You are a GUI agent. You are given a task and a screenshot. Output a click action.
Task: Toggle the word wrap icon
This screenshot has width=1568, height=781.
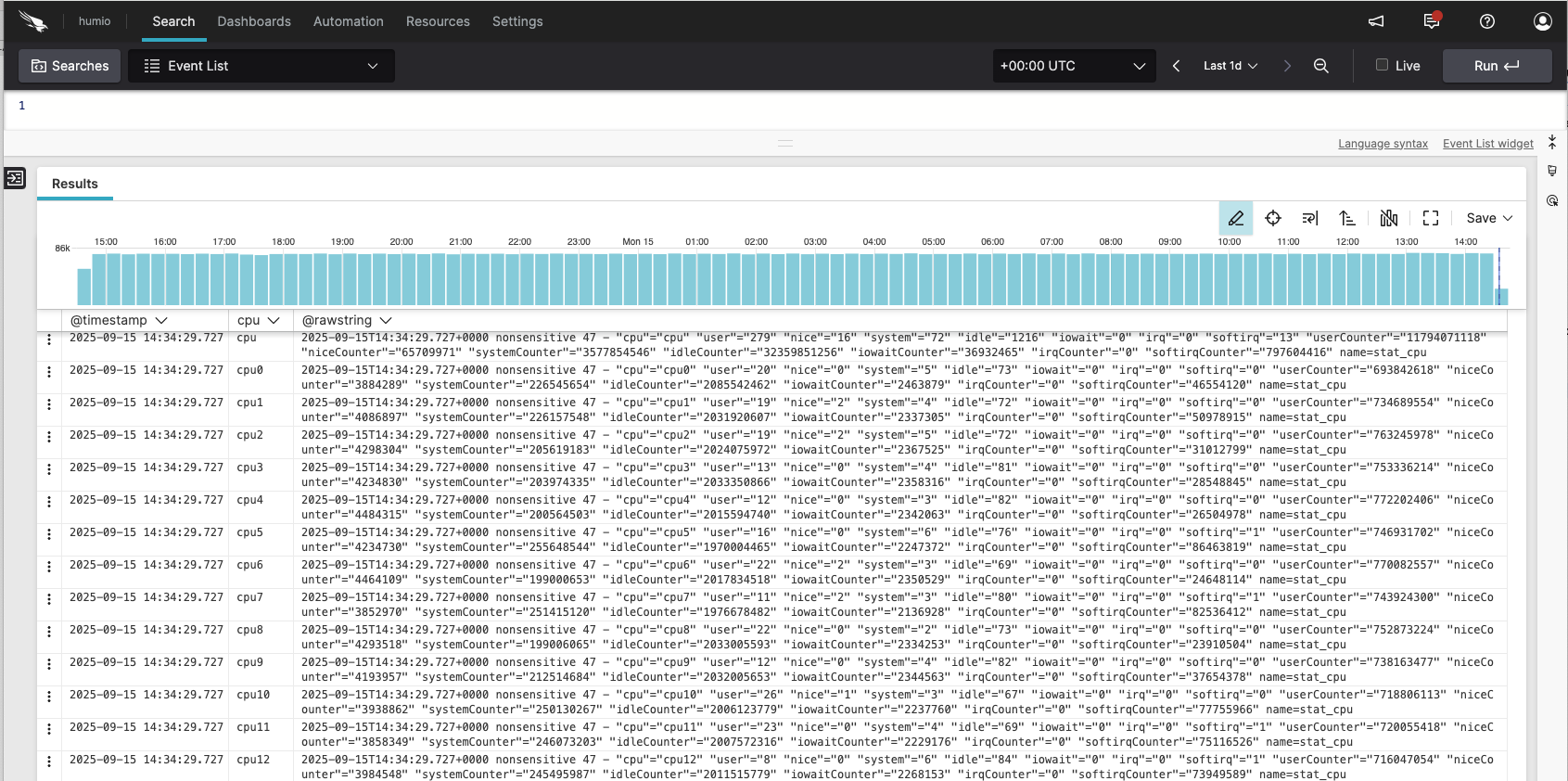coord(1310,218)
